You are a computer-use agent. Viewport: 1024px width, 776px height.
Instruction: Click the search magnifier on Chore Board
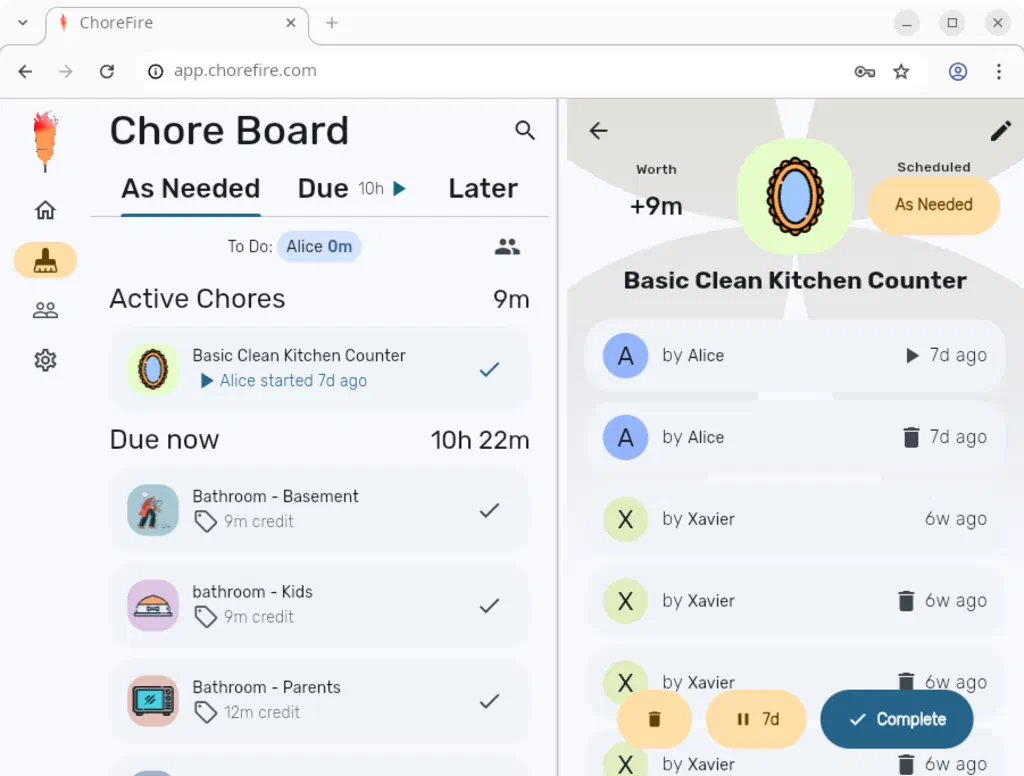coord(524,130)
